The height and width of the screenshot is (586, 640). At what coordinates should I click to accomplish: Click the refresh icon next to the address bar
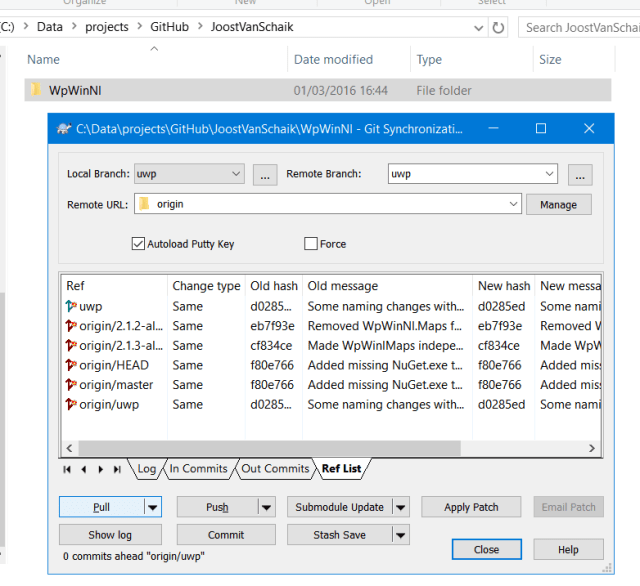(498, 27)
